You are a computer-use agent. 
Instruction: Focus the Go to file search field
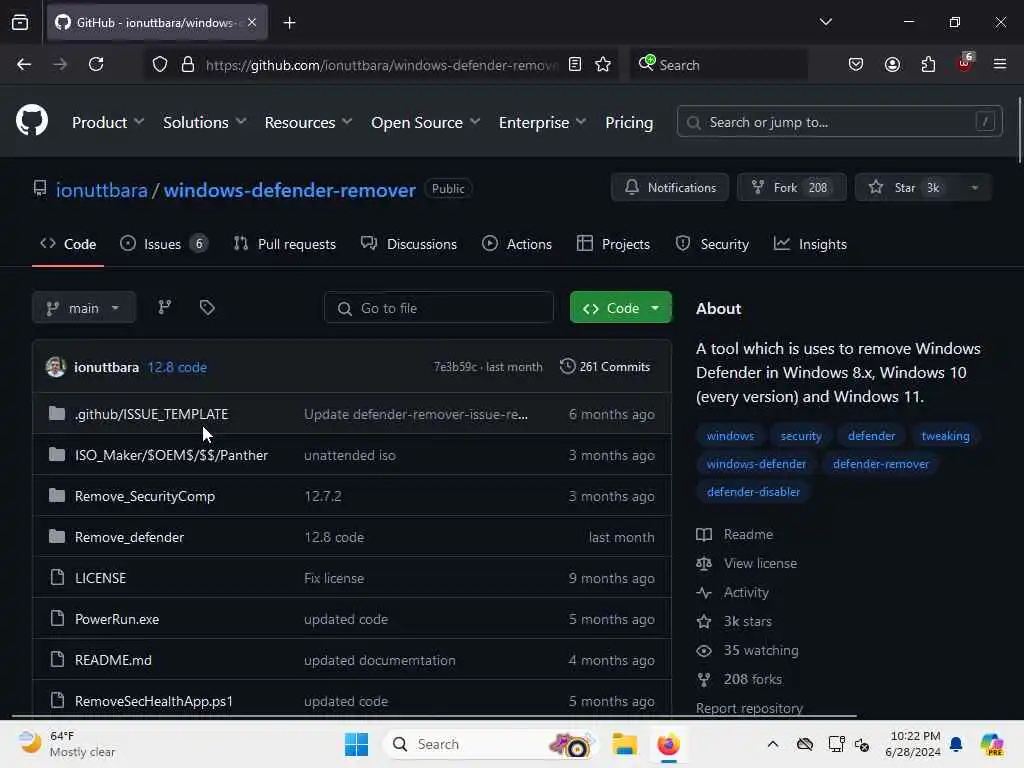(438, 307)
